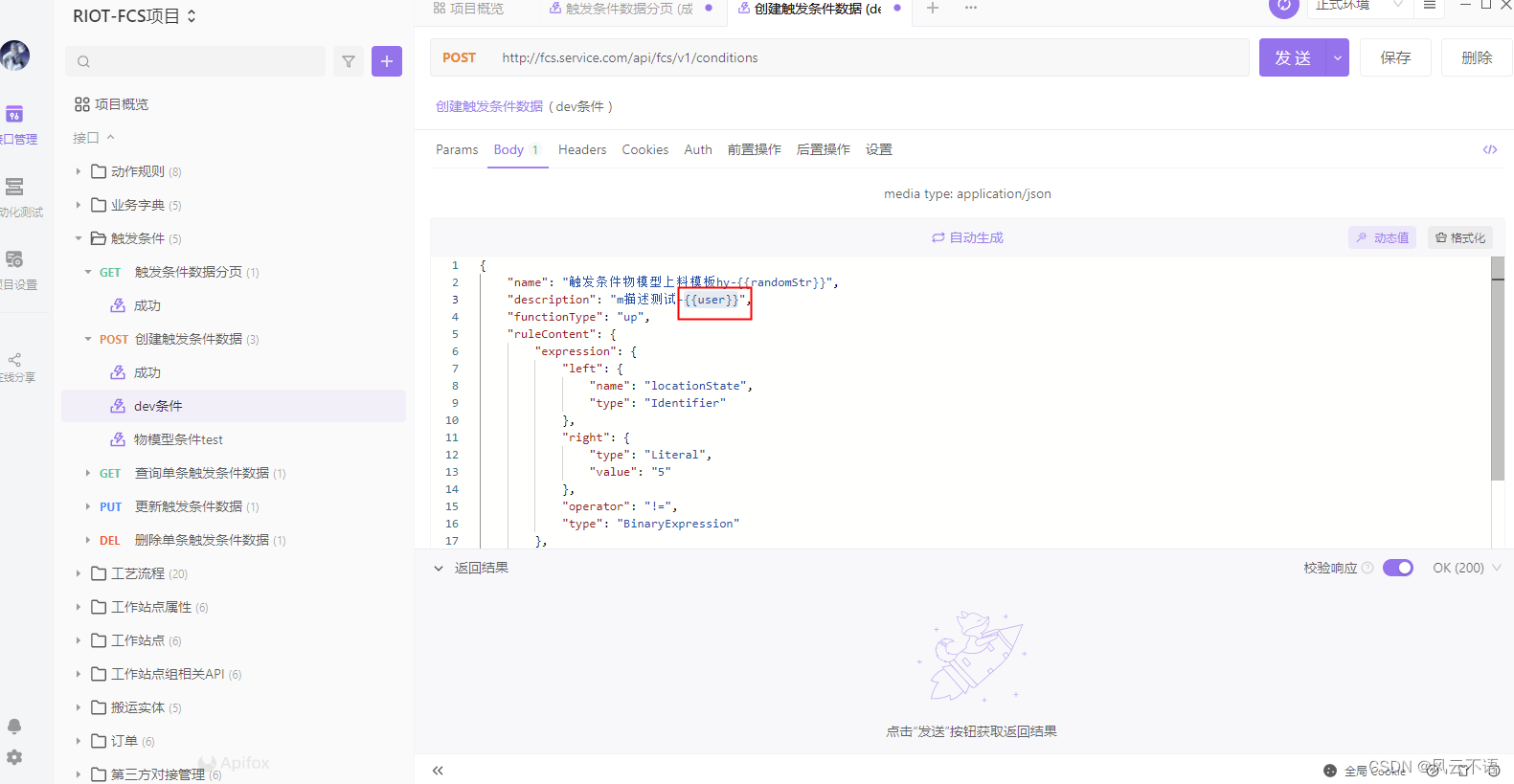Toggle the 校验响应 switch

(1398, 568)
